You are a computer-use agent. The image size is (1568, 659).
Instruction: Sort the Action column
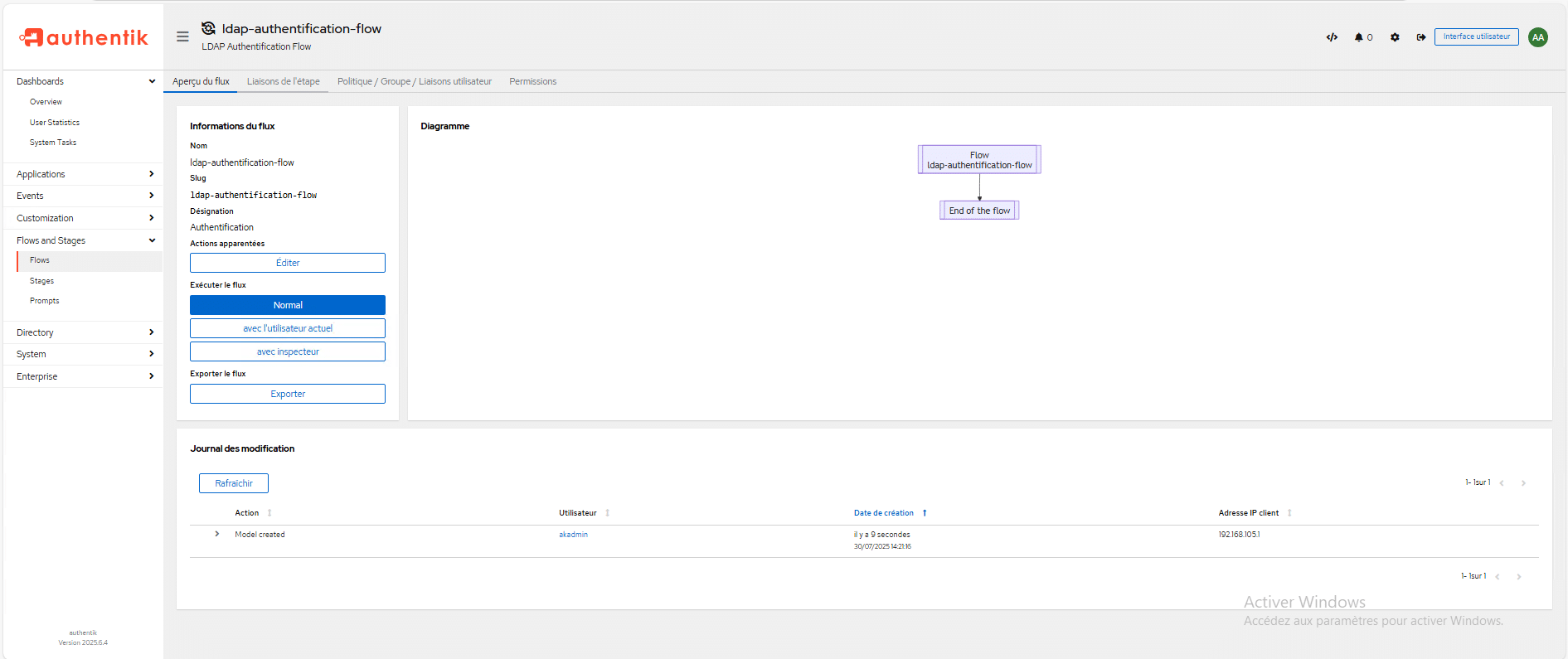pos(269,513)
